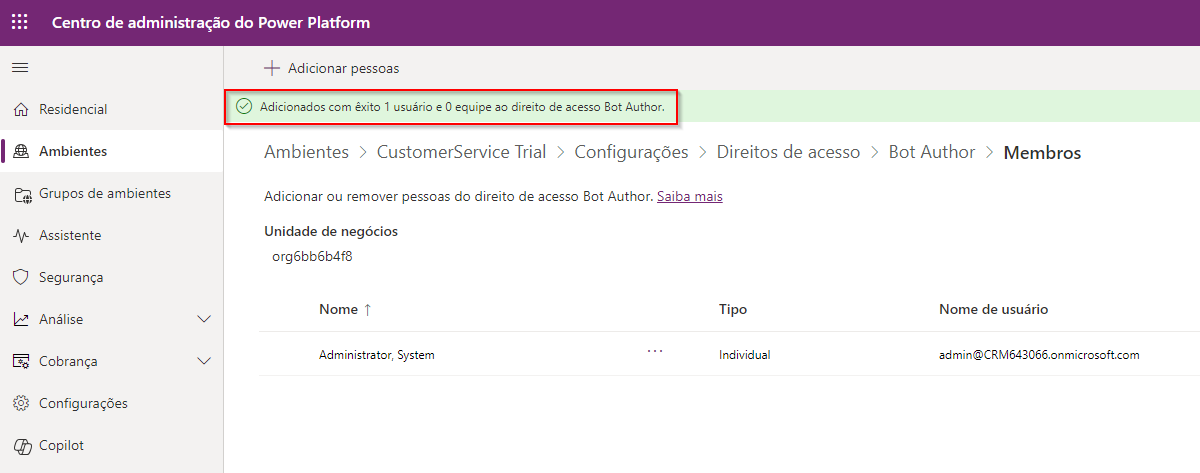The height and width of the screenshot is (473, 1200).
Task: Click the Nome column sort arrow
Action: (x=368, y=310)
